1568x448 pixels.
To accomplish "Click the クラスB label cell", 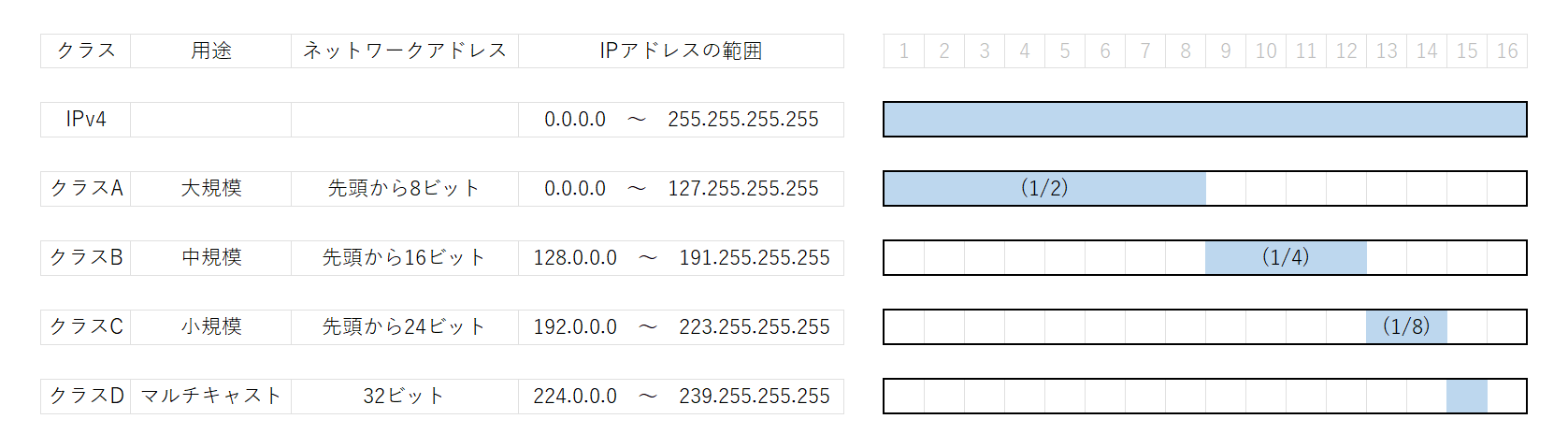I will (x=86, y=258).
